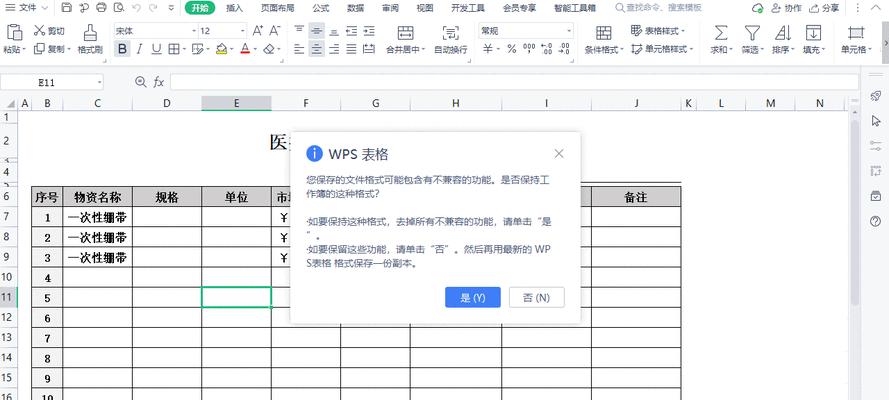The image size is (889, 400).
Task: Click the Undo arrow icon
Action: point(136,8)
